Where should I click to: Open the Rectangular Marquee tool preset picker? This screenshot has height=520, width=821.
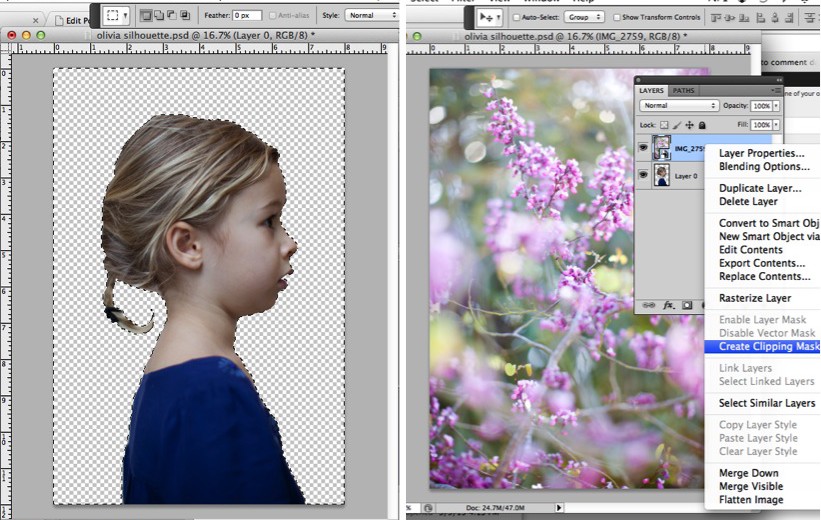pos(126,16)
